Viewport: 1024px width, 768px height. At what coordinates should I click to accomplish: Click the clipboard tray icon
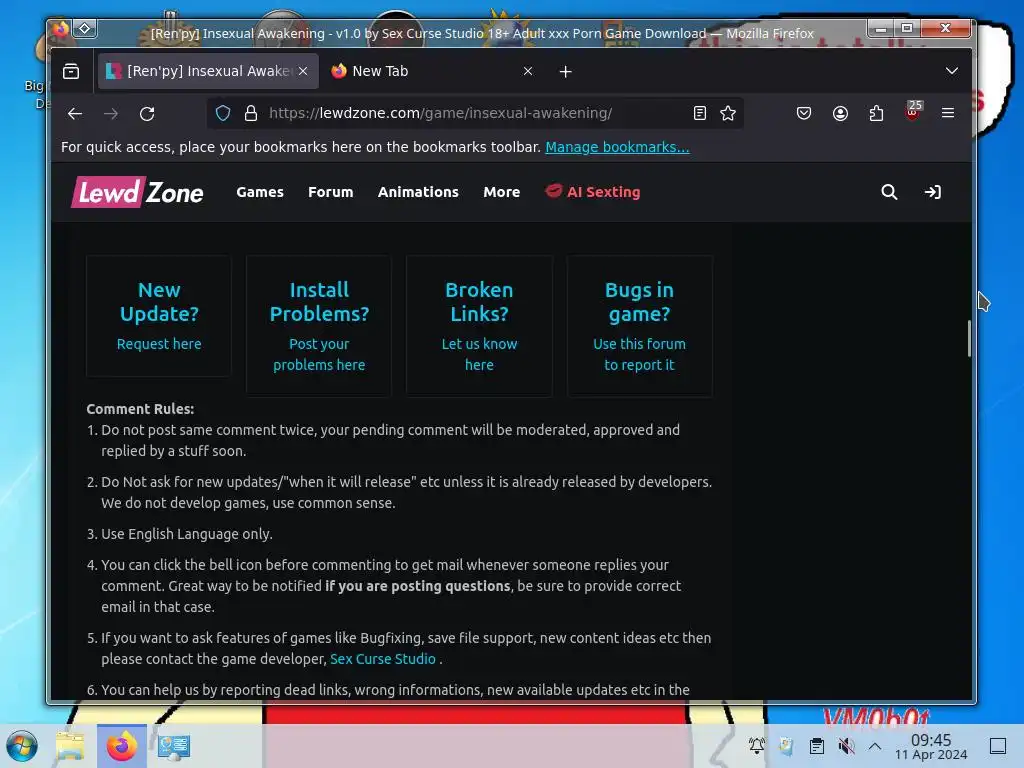point(816,746)
